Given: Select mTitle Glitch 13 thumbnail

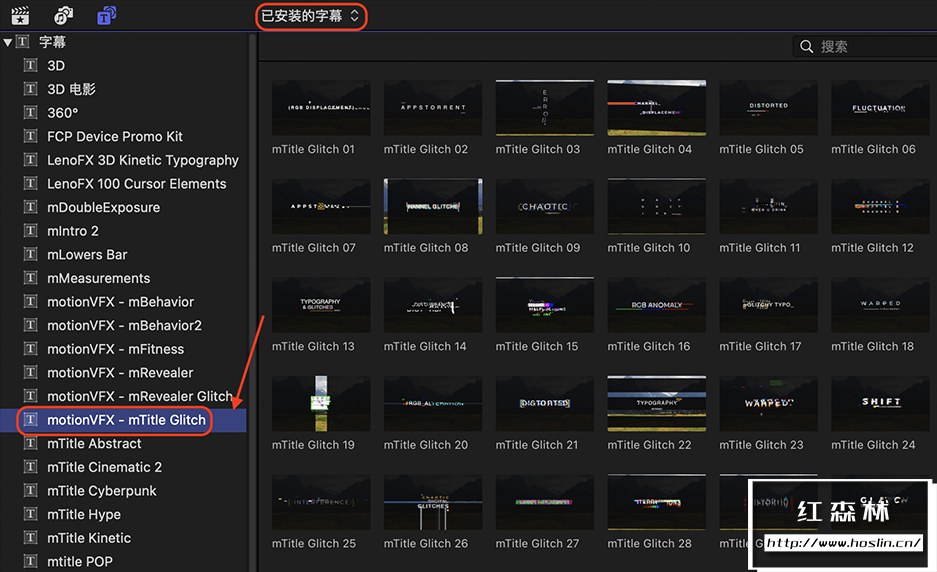Looking at the screenshot, I should (321, 305).
